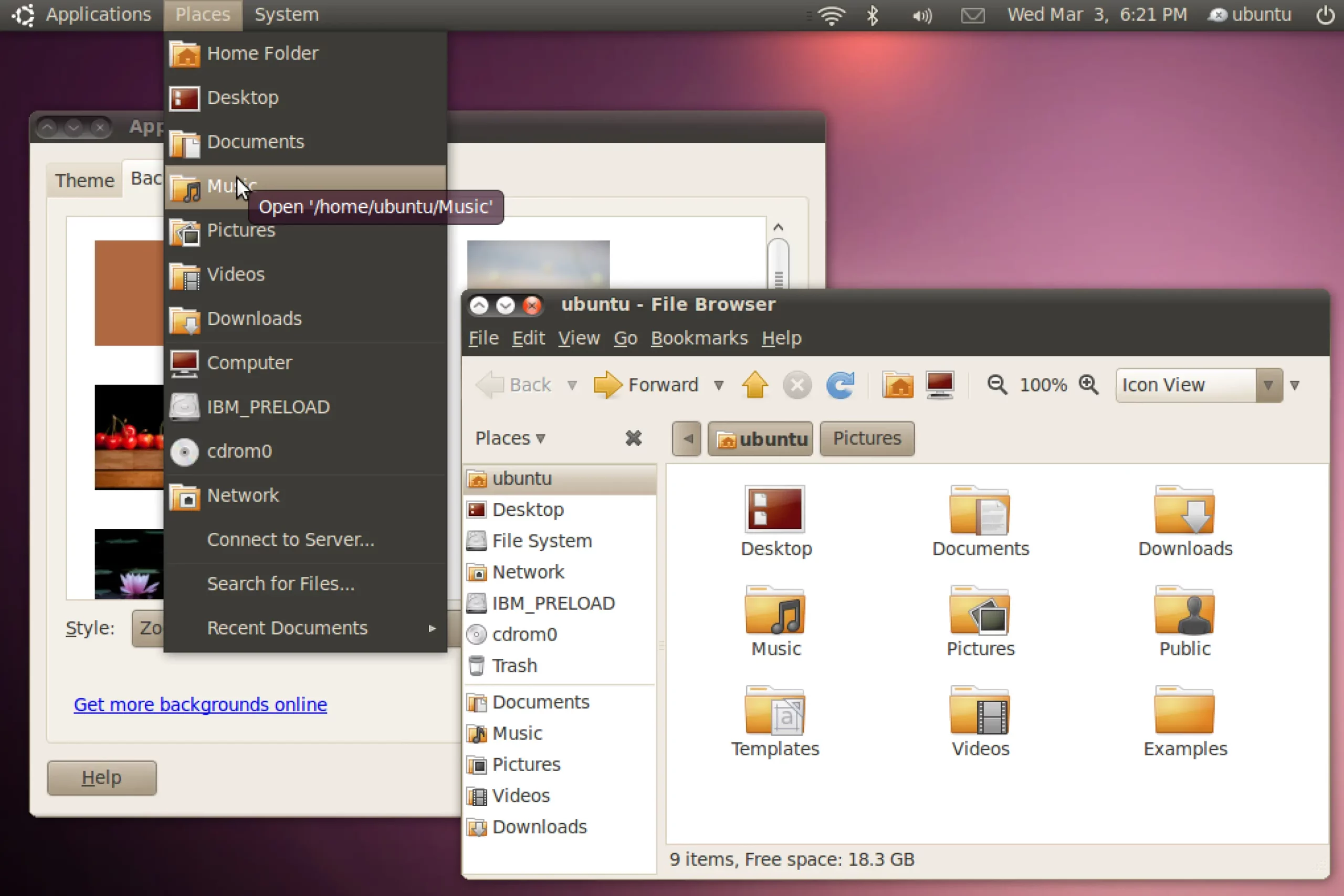Viewport: 1344px width, 896px height.
Task: Open the Icon View dropdown
Action: [1199, 385]
